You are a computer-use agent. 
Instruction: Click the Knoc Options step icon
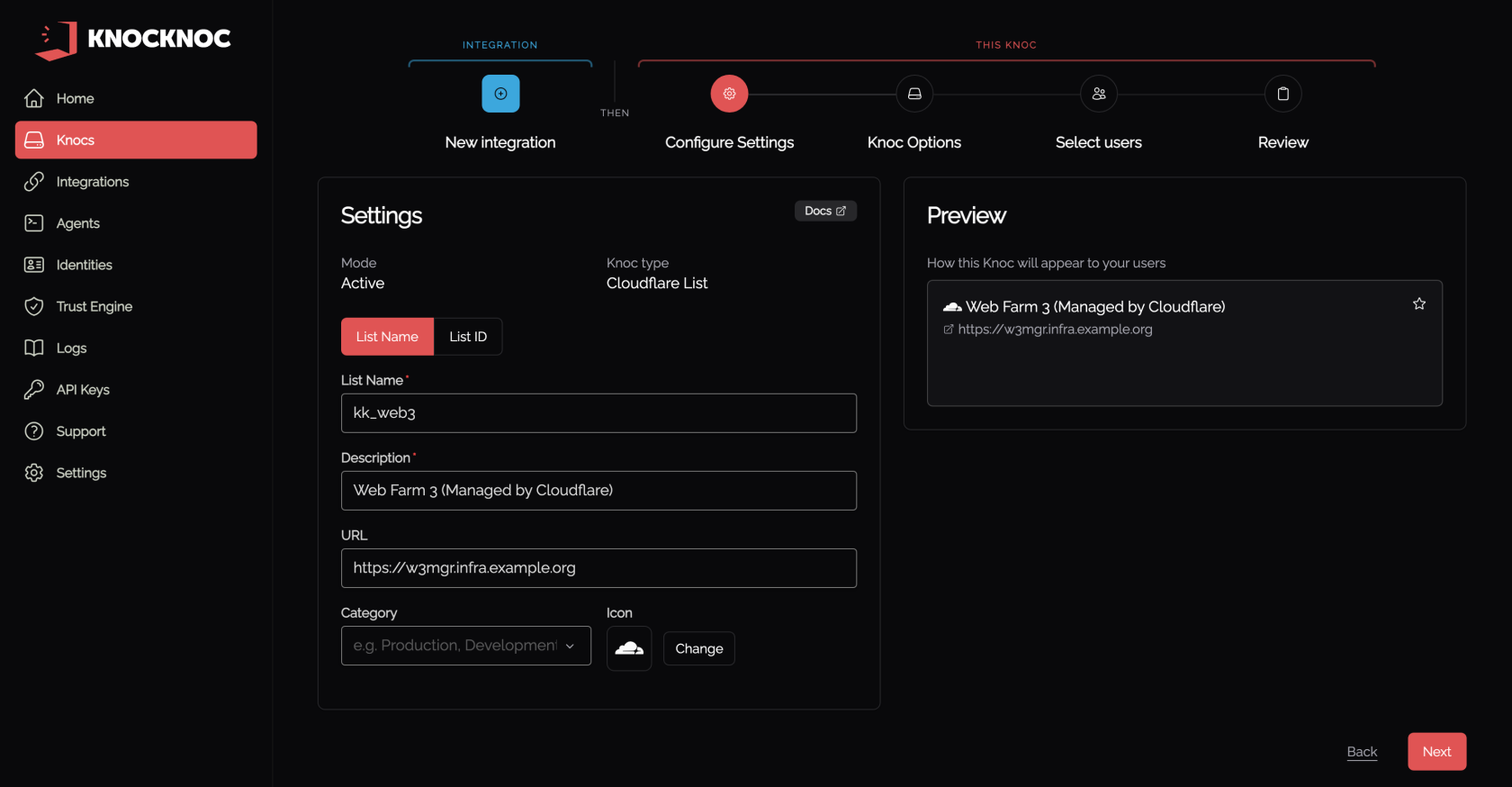pos(914,94)
